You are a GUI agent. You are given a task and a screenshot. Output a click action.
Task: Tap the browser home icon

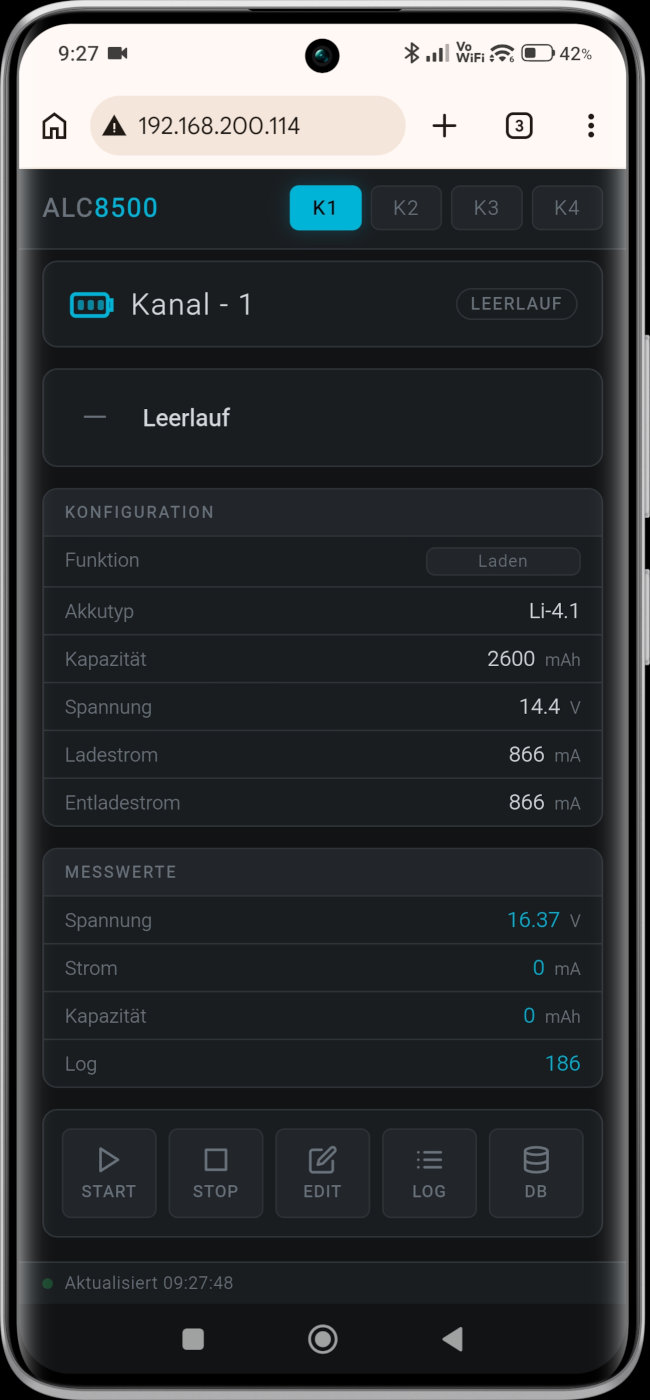tap(54, 126)
